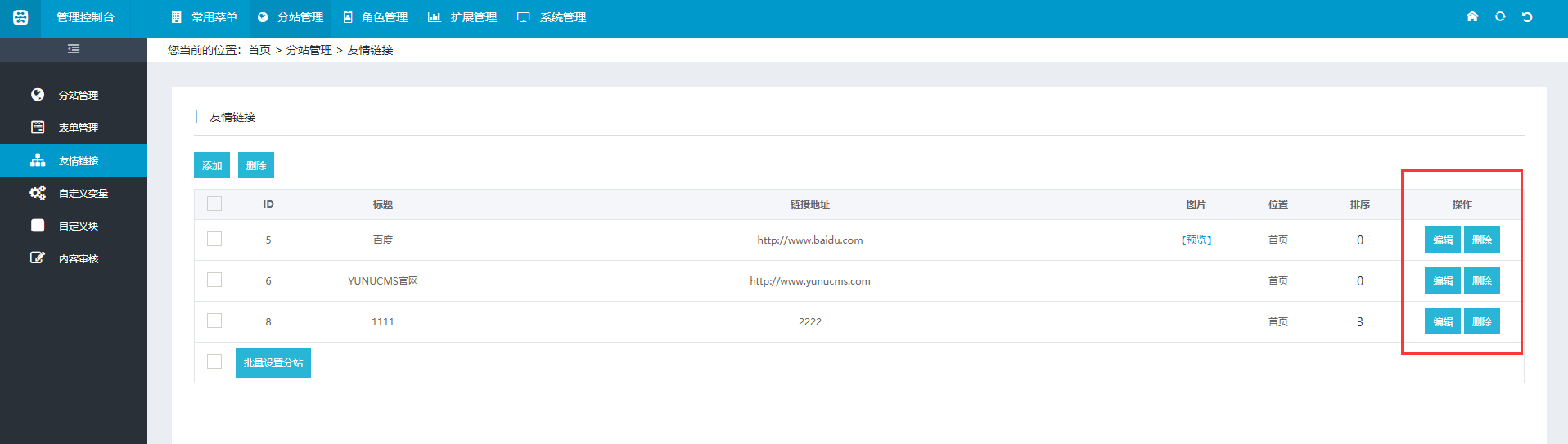
Task: Click the robot logo icon in header
Action: point(20,17)
